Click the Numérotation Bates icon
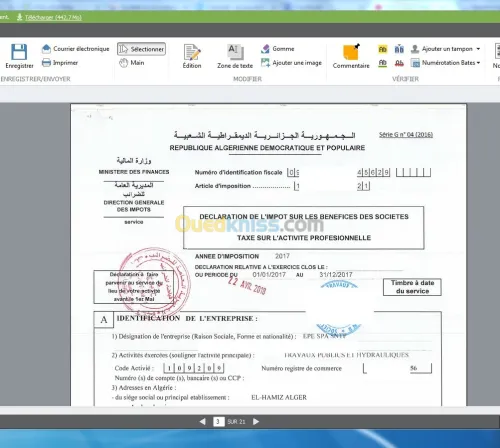500x448 pixels. click(415, 63)
